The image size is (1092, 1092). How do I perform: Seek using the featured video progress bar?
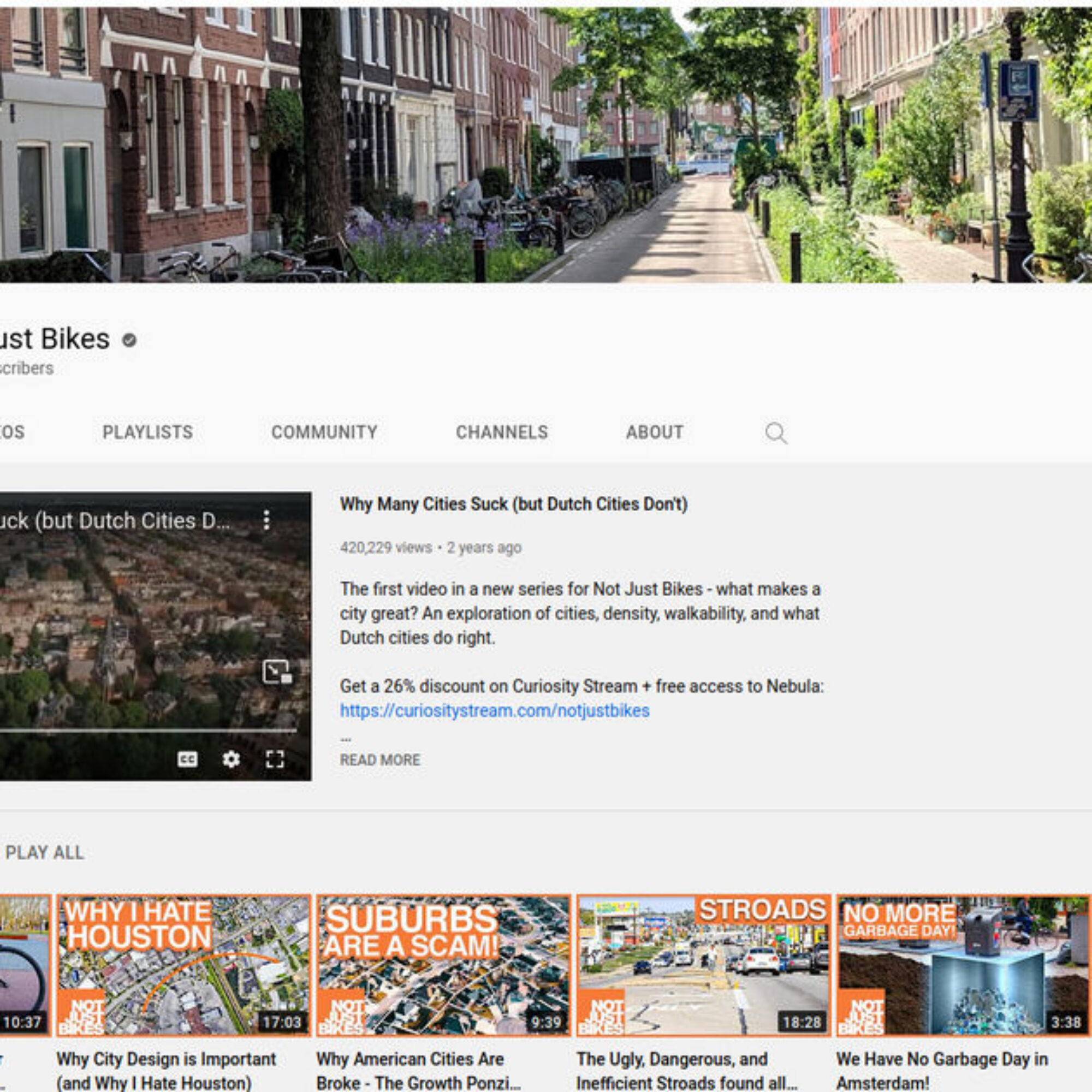tap(148, 731)
